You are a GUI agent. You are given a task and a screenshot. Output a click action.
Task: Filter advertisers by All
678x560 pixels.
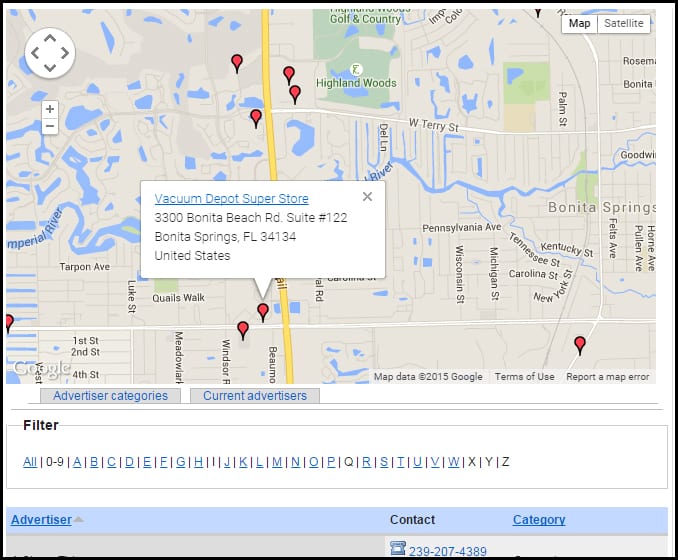point(30,462)
